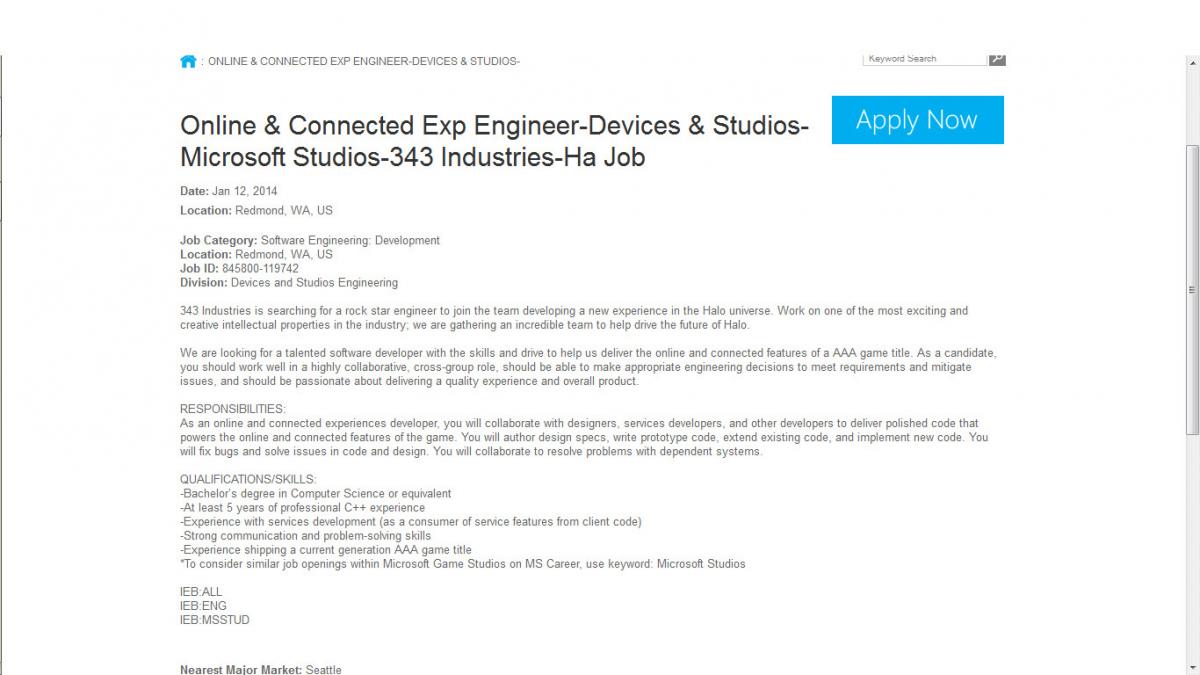Click the scrollbar up arrow
This screenshot has width=1200, height=675.
[x=1191, y=60]
